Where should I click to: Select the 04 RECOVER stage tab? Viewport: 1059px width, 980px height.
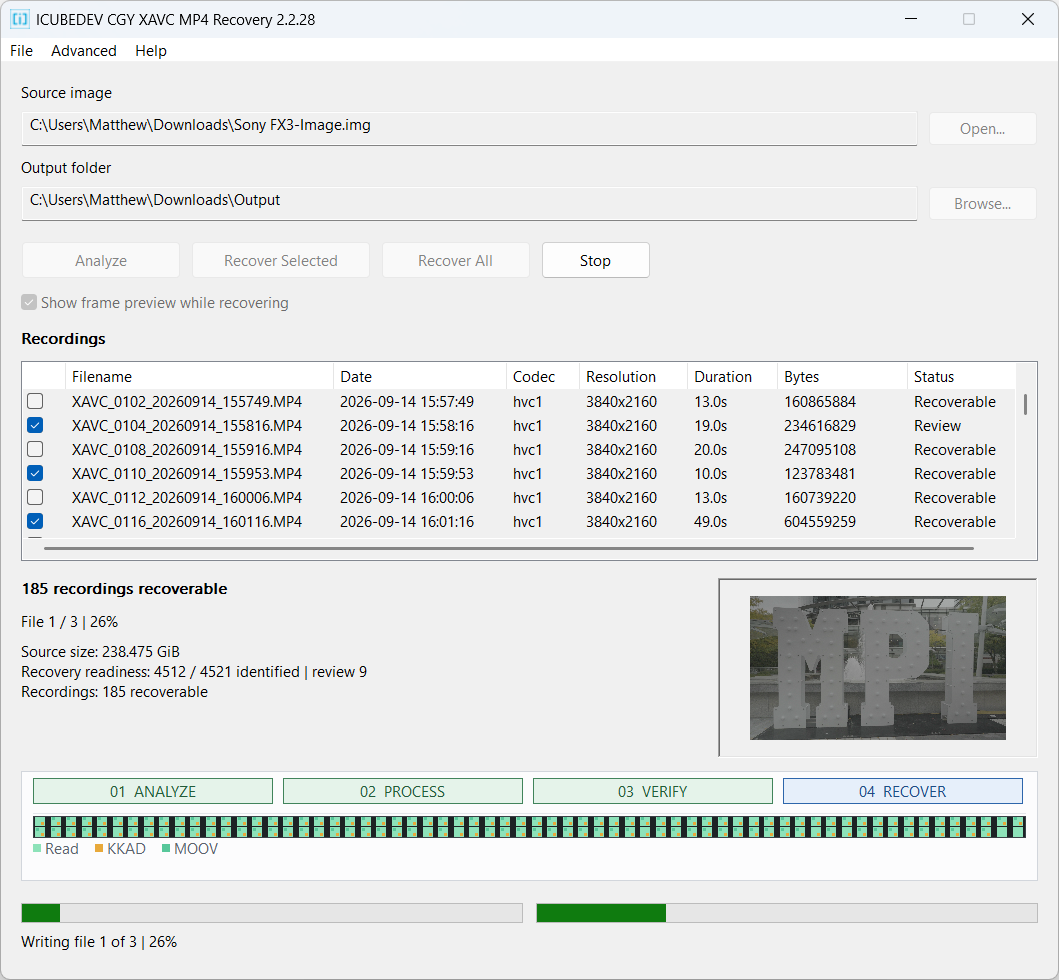point(902,791)
